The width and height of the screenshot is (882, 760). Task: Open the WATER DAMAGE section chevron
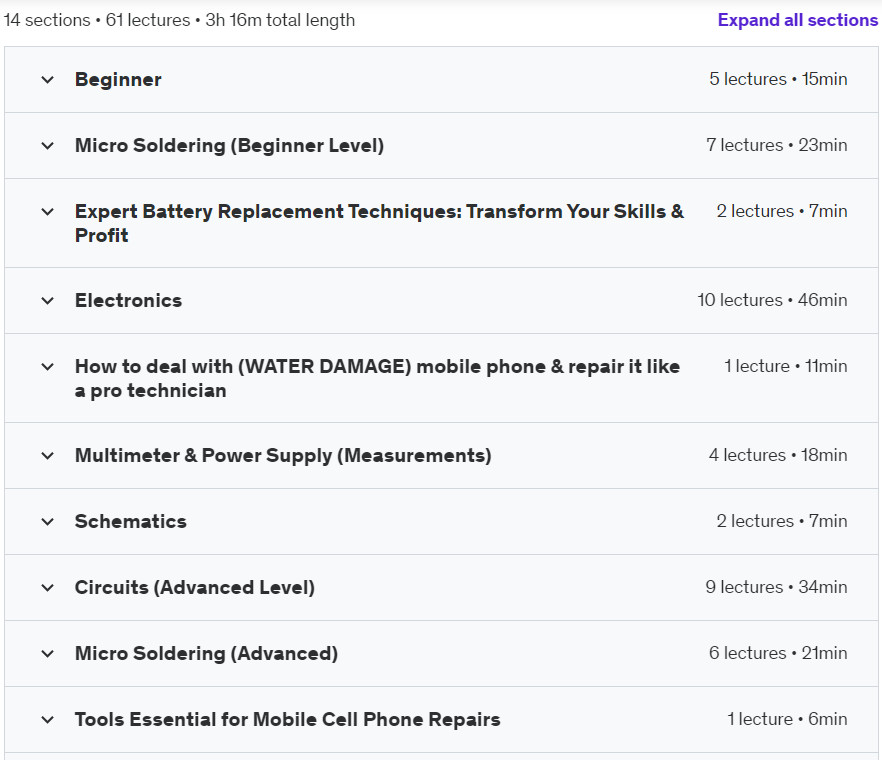tap(48, 367)
